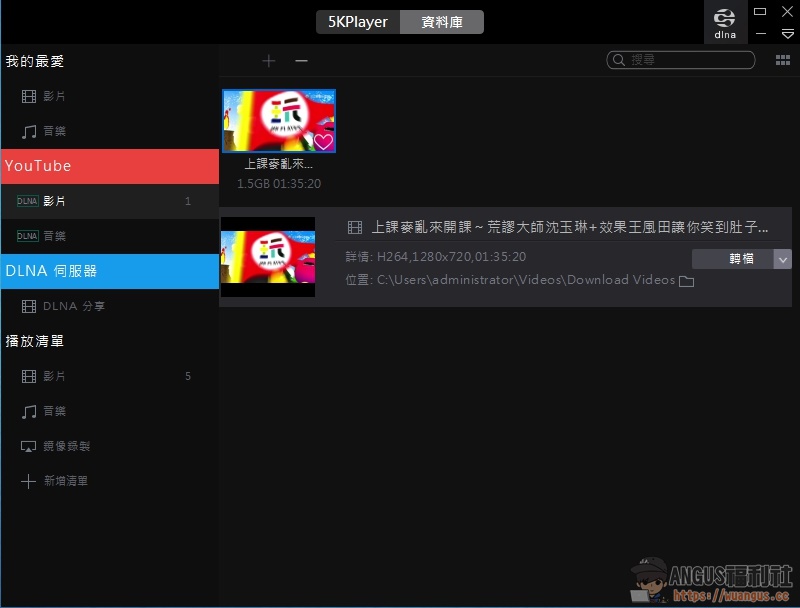The image size is (800, 608).
Task: Click the search input field
Action: (x=688, y=61)
